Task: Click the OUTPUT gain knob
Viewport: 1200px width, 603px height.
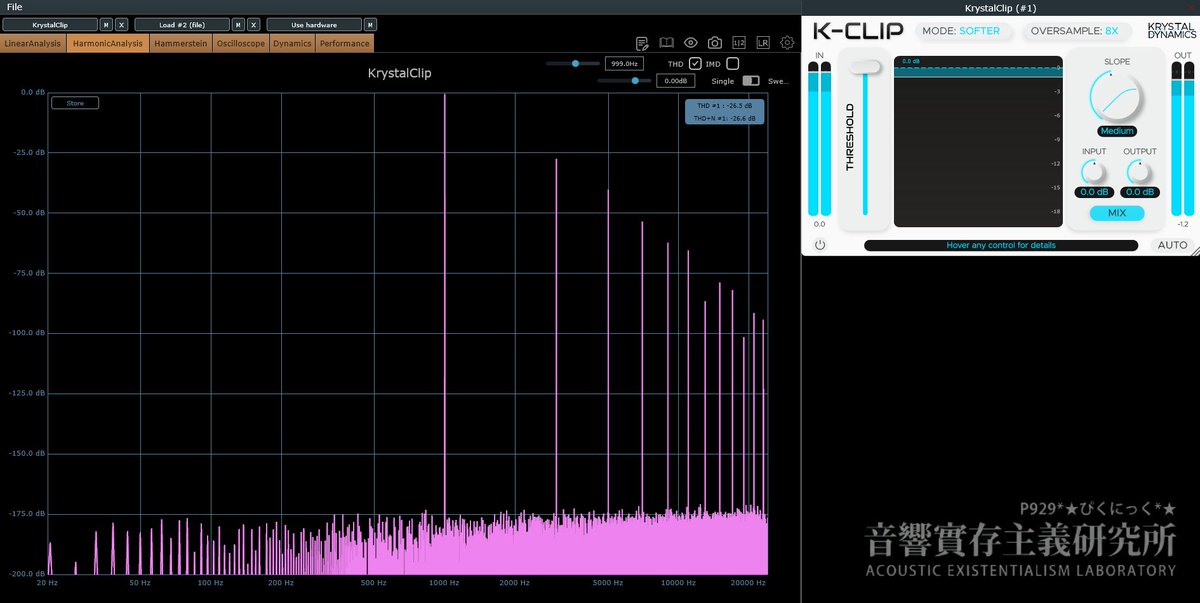Action: [x=1139, y=172]
